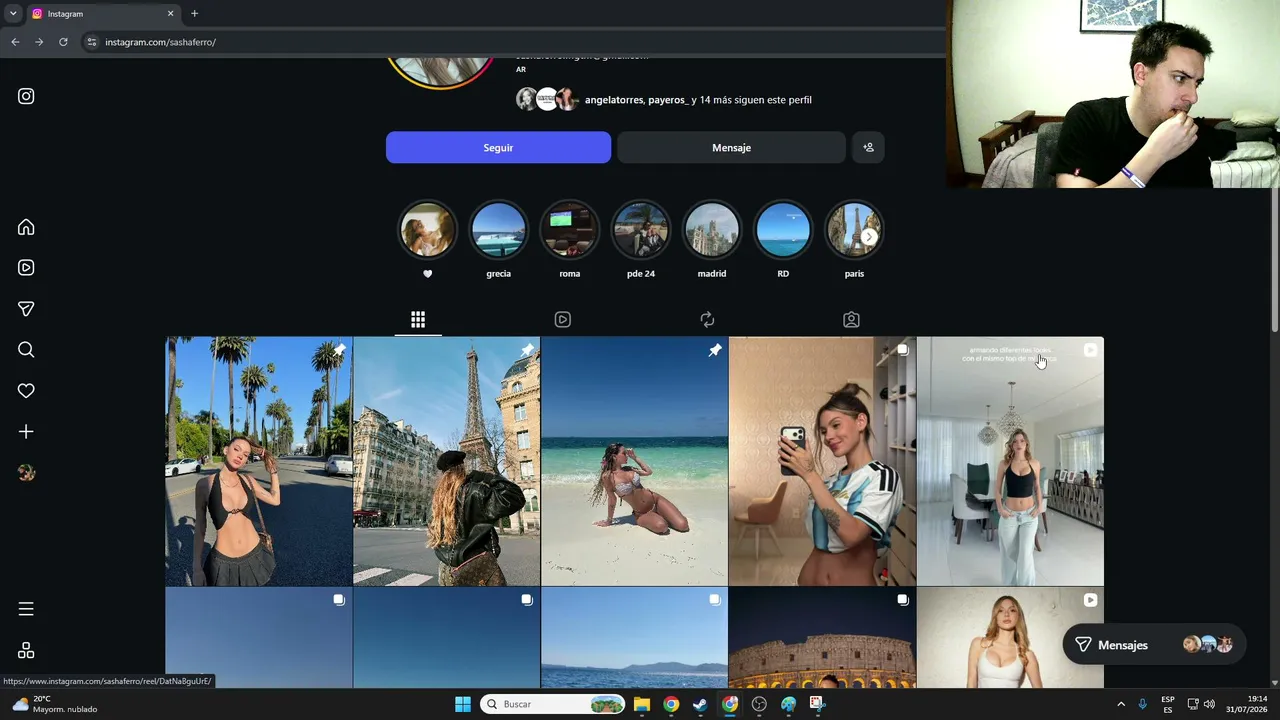Click the payeros_ follower link
Image resolution: width=1280 pixels, height=720 pixels.
pyautogui.click(x=669, y=100)
